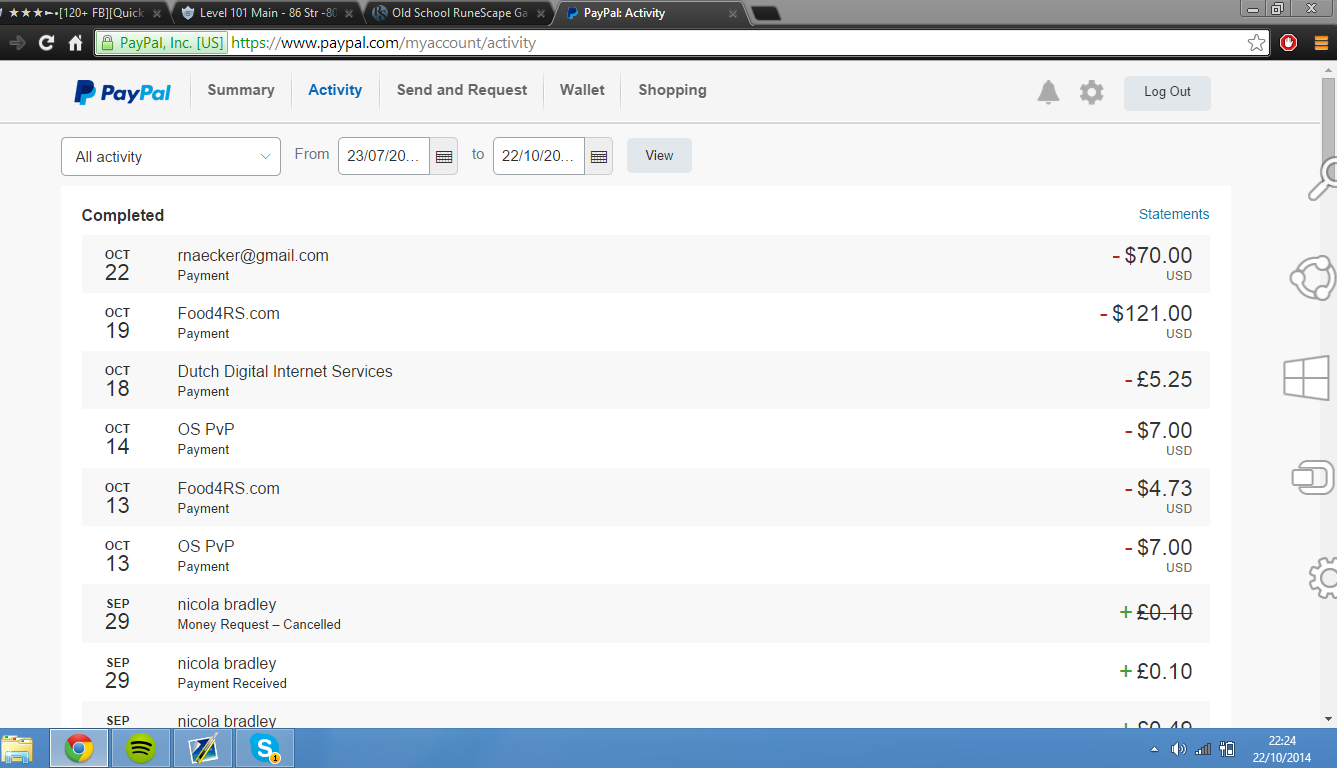1337x768 pixels.
Task: Open Chrome from the taskbar
Action: point(79,748)
